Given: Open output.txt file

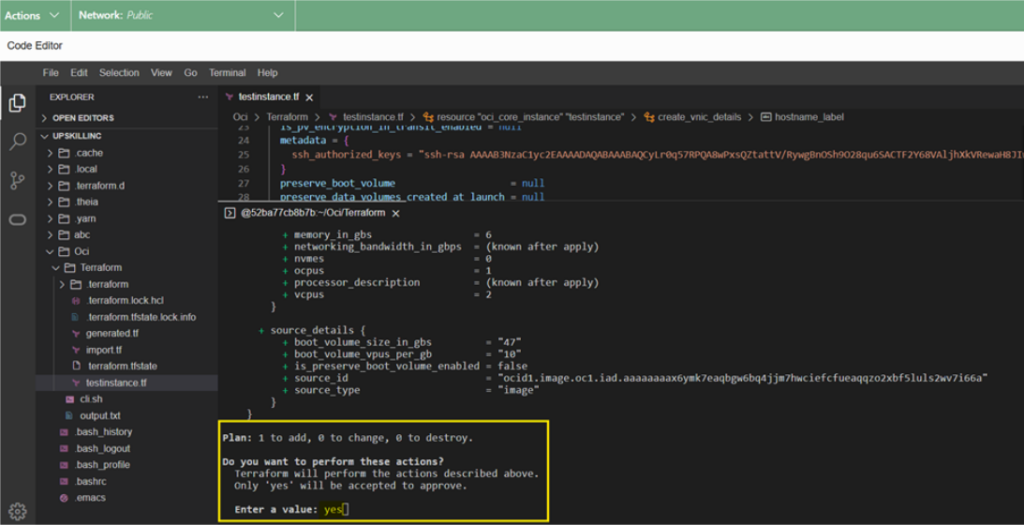Looking at the screenshot, I should tap(100, 415).
